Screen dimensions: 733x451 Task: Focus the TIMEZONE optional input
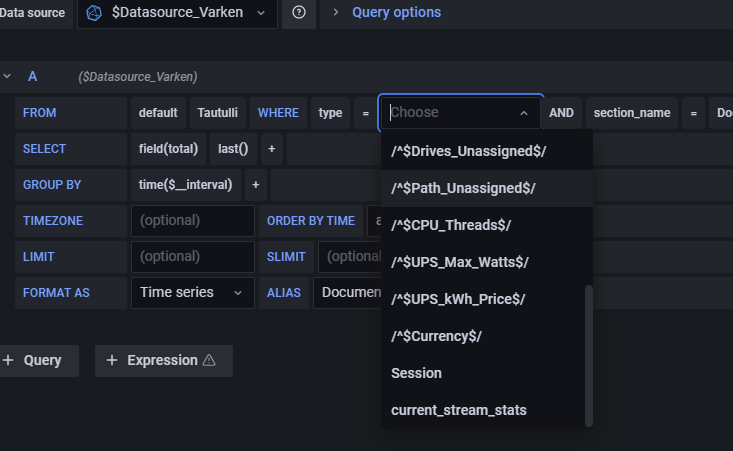point(193,221)
